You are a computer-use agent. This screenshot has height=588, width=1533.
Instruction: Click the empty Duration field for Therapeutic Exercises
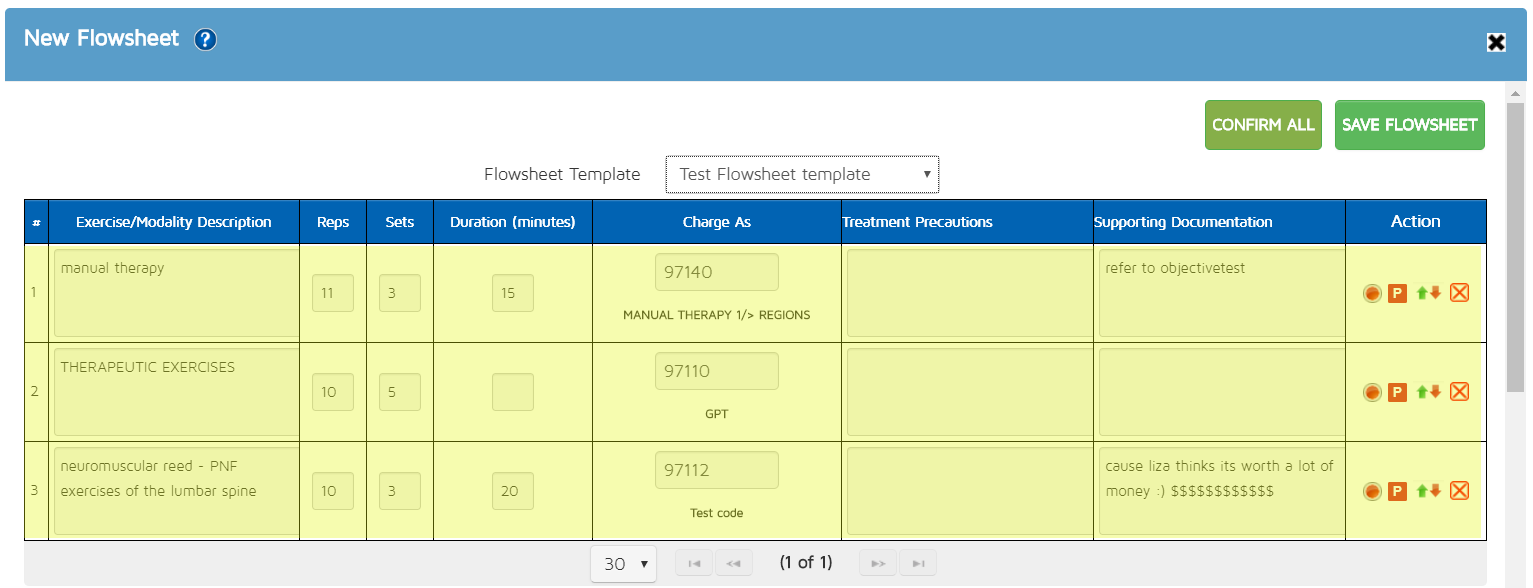[512, 392]
